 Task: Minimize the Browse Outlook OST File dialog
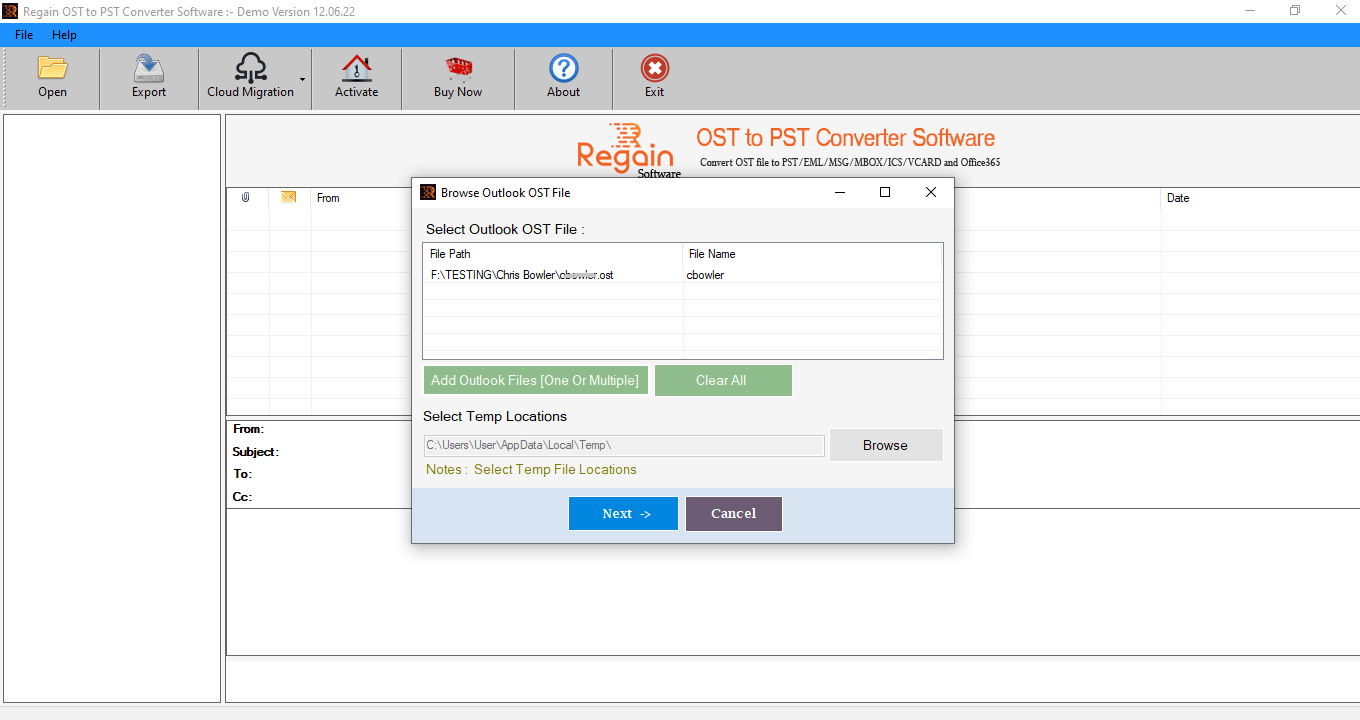tap(839, 192)
